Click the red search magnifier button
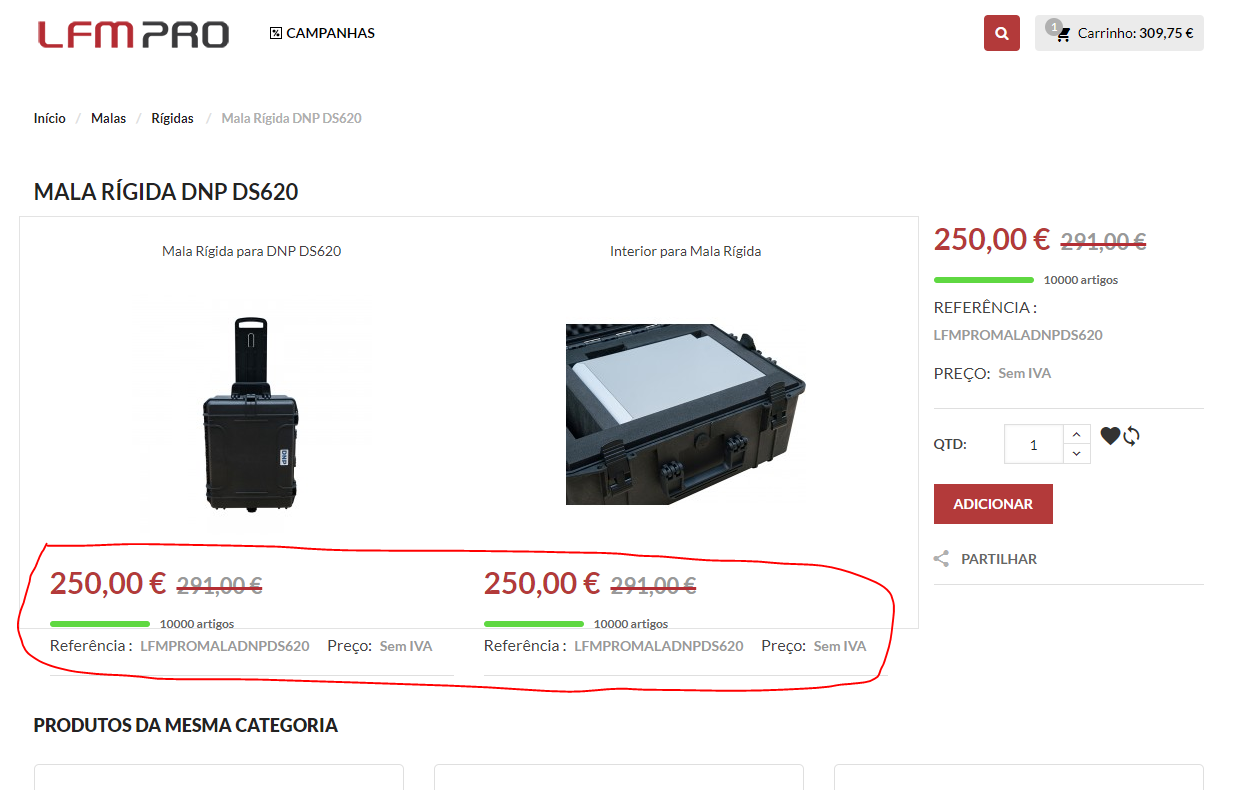1256x790 pixels. point(1001,33)
